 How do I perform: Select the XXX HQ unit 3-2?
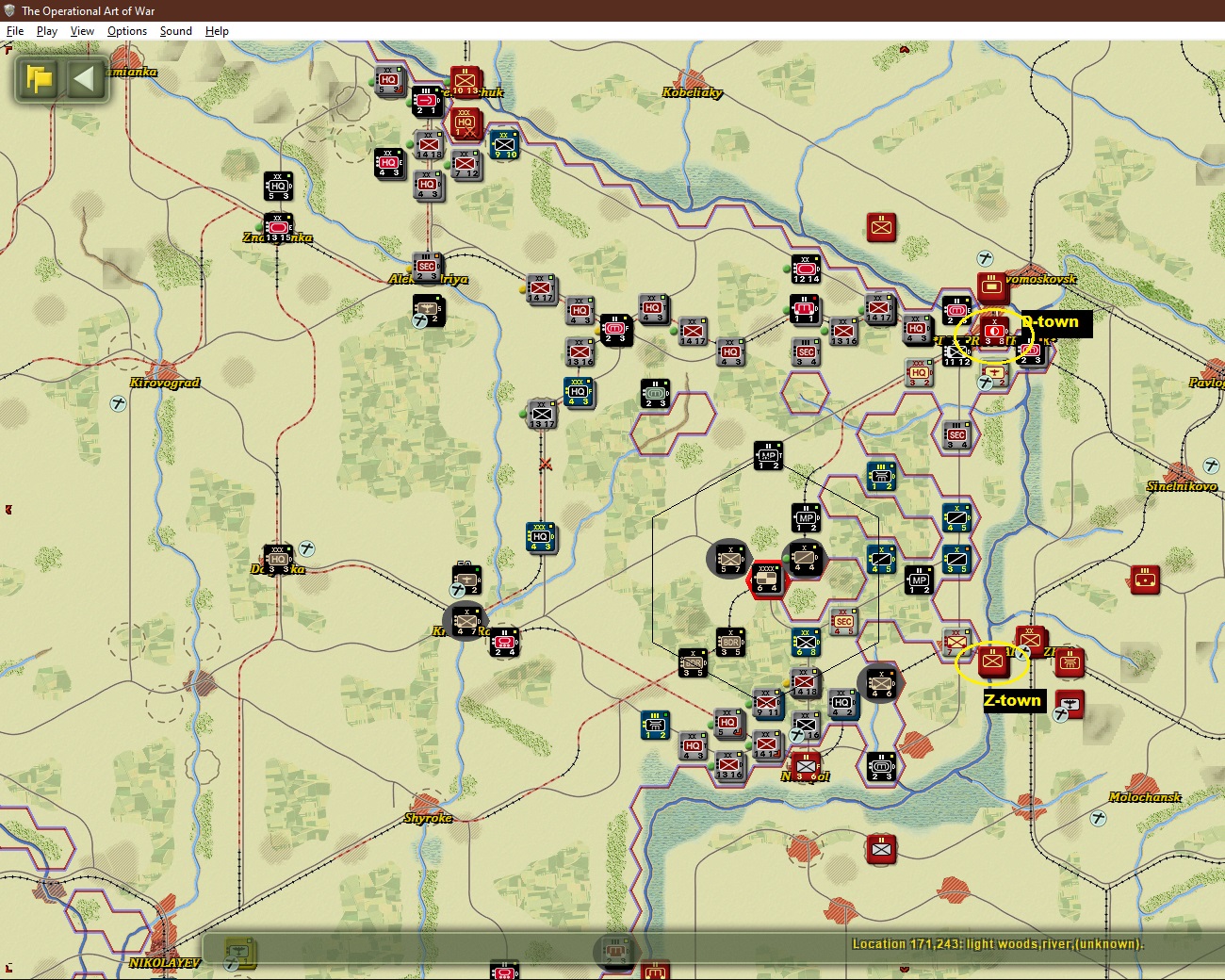[x=920, y=373]
